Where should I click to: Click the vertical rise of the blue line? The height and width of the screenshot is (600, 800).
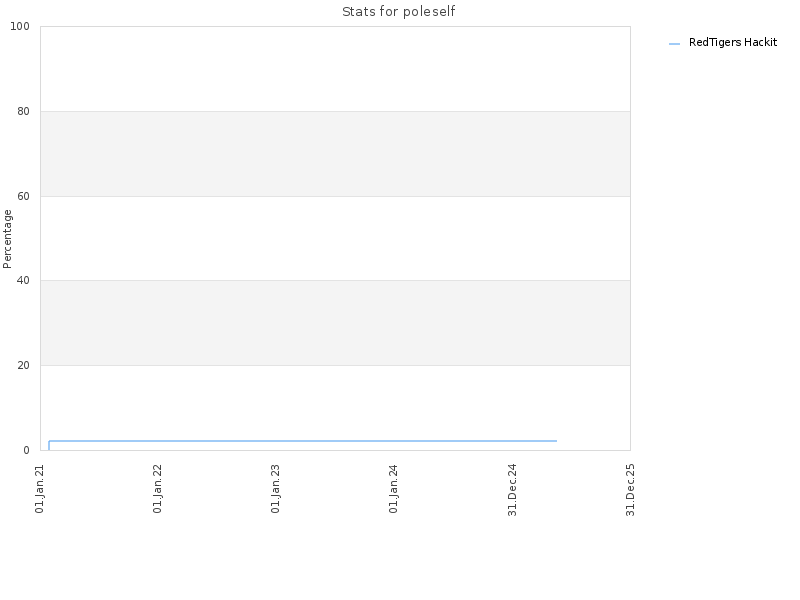coord(49,445)
